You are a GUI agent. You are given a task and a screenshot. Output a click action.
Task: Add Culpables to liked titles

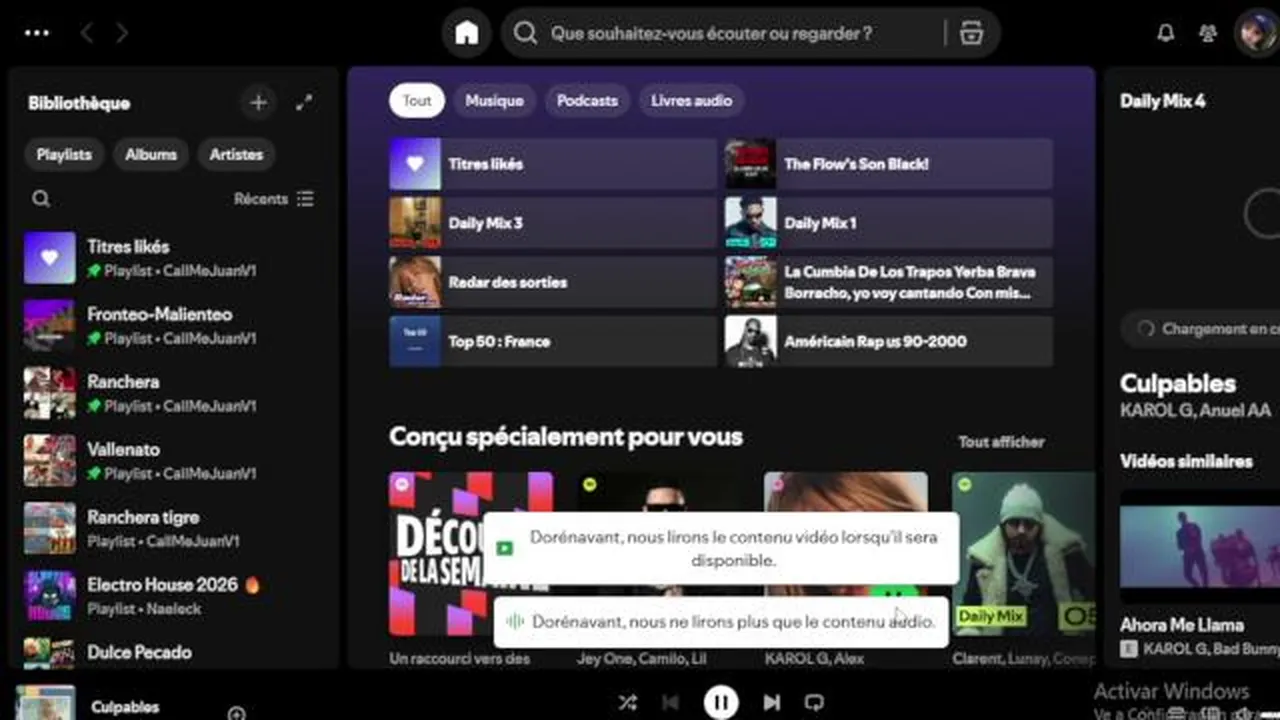[x=236, y=713]
